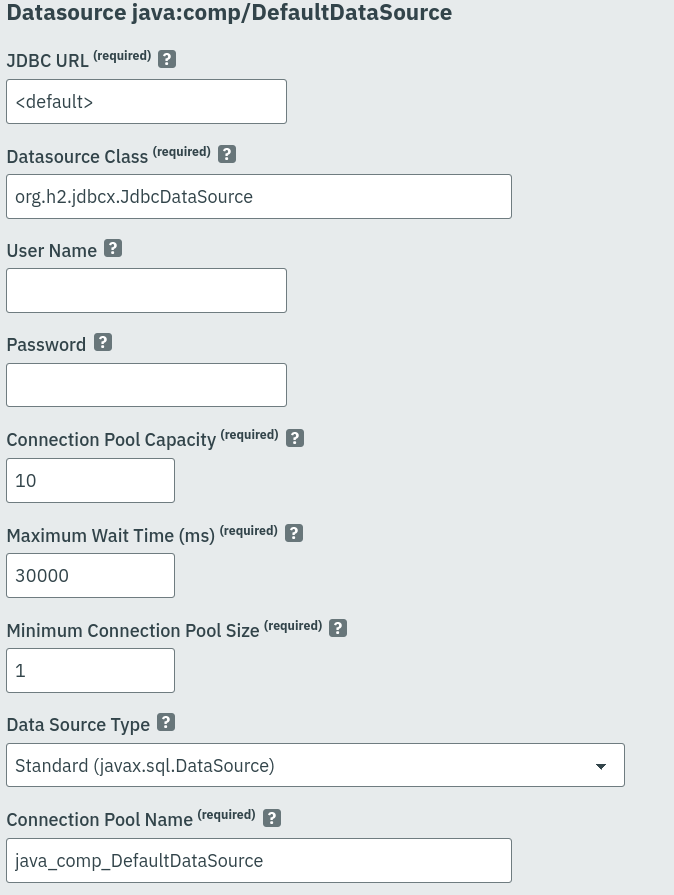
Task: Click the User Name help icon
Action: 113,249
